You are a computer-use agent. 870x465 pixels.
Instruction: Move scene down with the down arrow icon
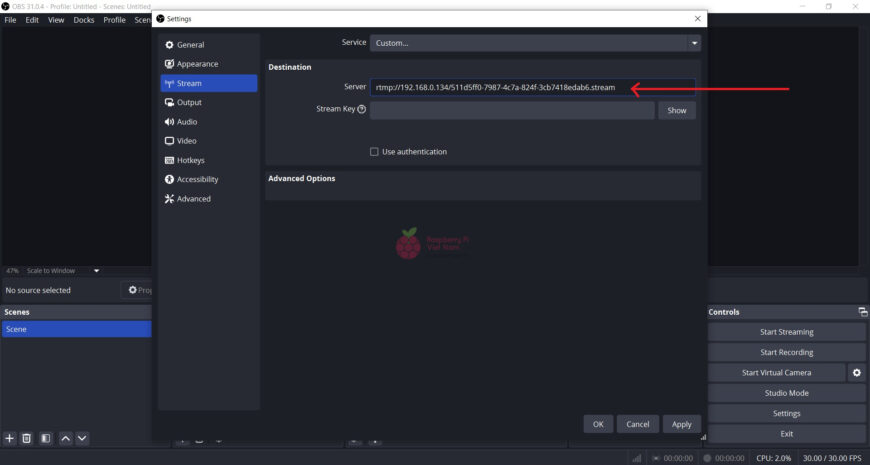point(82,438)
